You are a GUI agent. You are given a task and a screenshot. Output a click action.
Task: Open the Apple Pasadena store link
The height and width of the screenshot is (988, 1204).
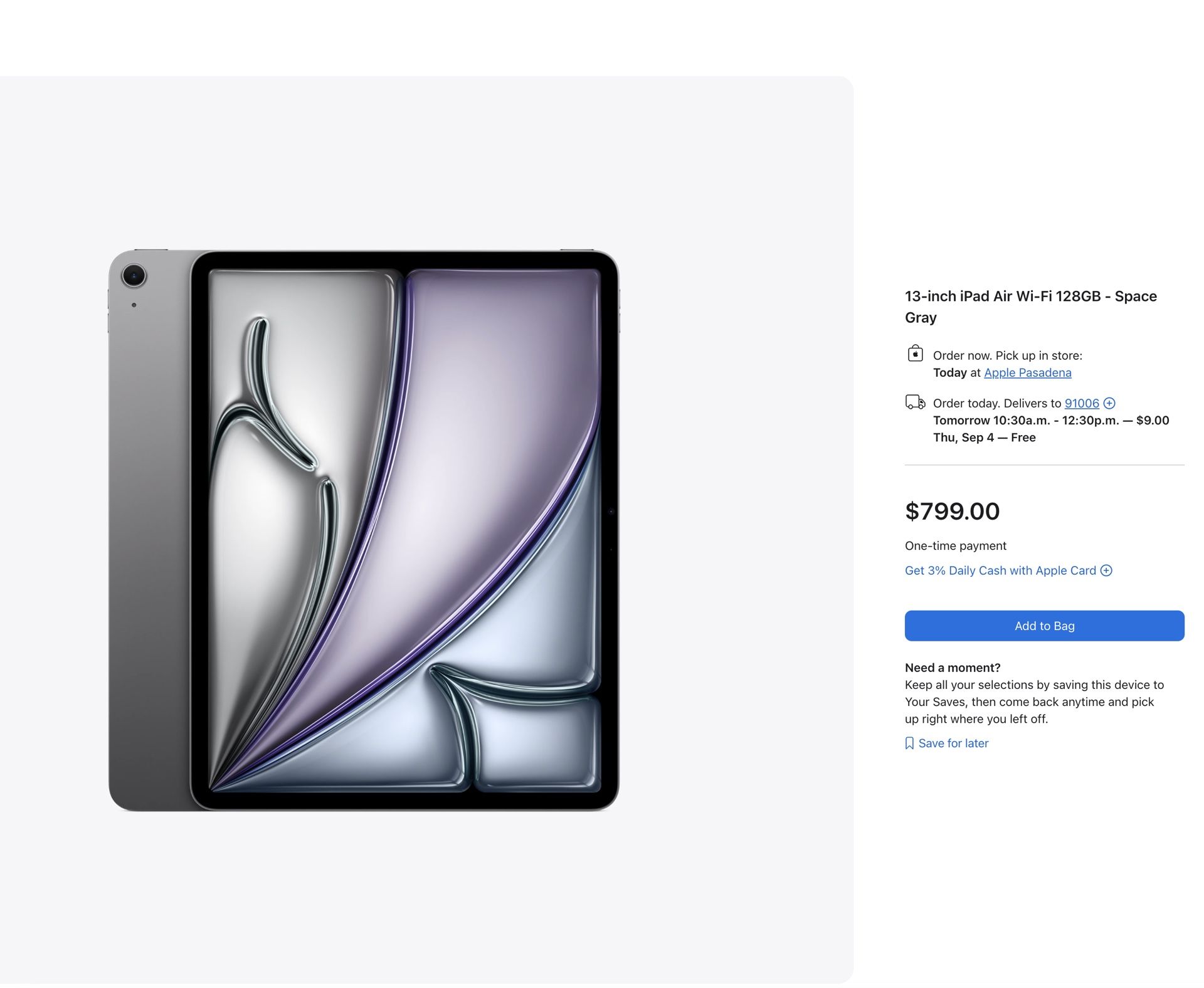(x=1027, y=372)
